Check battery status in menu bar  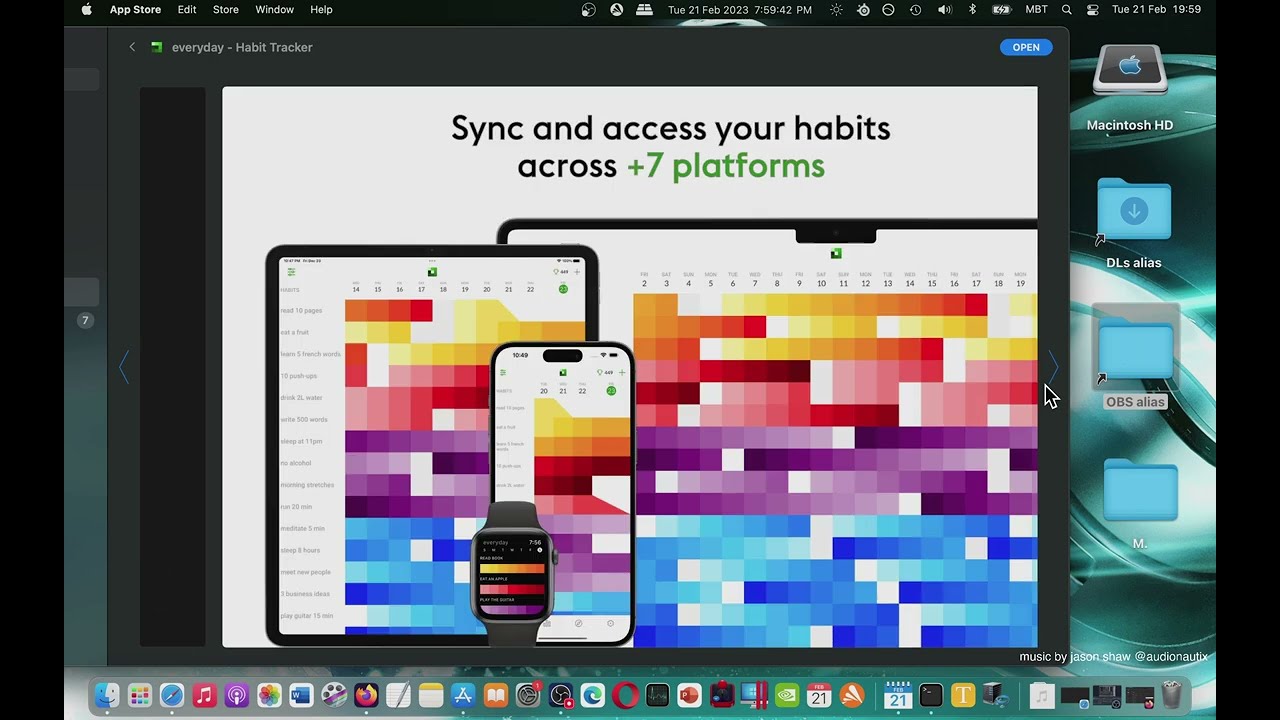pyautogui.click(x=1001, y=10)
